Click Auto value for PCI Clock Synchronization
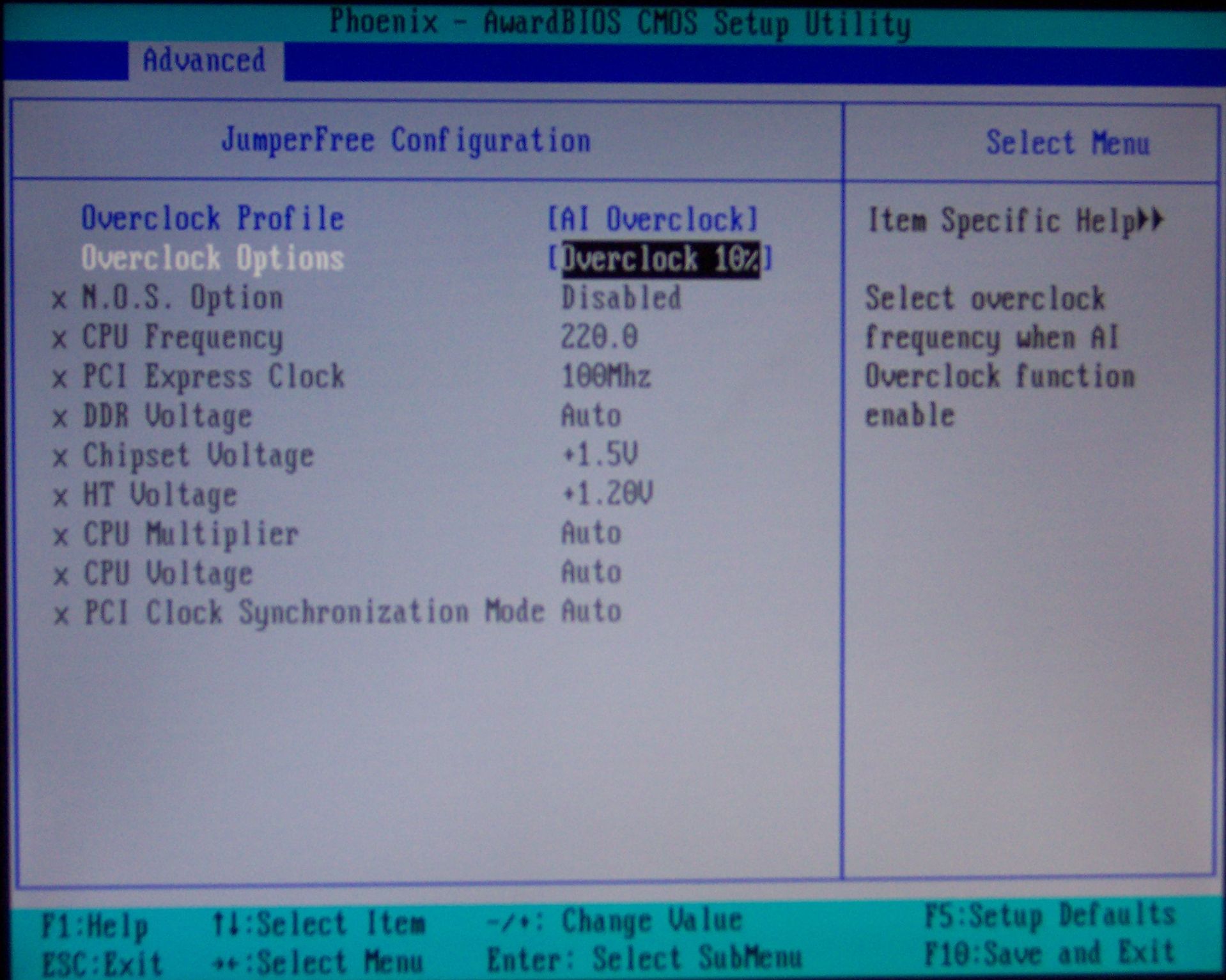This screenshot has height=980, width=1226. (x=591, y=611)
